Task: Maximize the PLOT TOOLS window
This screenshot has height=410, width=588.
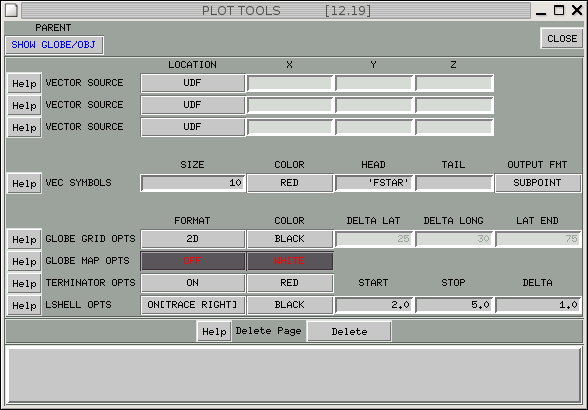Action: (x=559, y=10)
